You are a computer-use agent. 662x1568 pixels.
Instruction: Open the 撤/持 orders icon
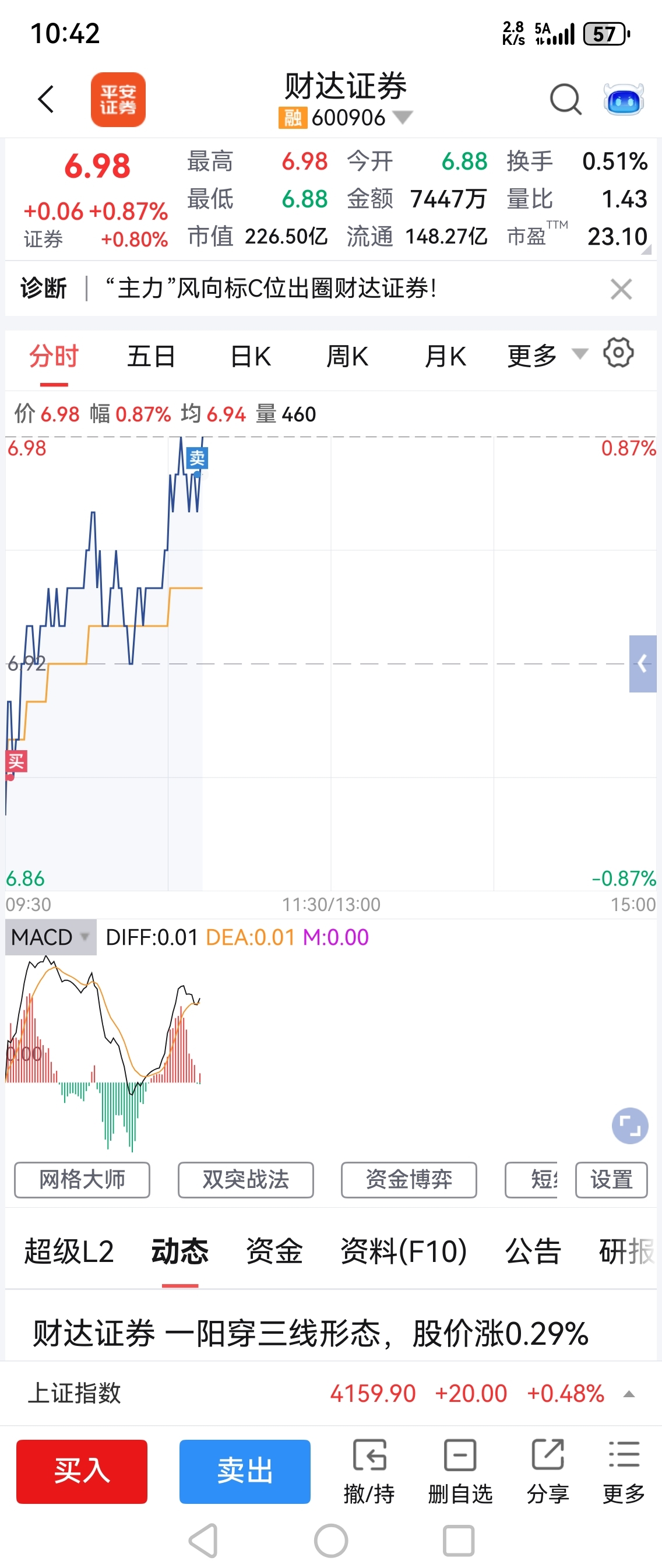(x=369, y=1471)
